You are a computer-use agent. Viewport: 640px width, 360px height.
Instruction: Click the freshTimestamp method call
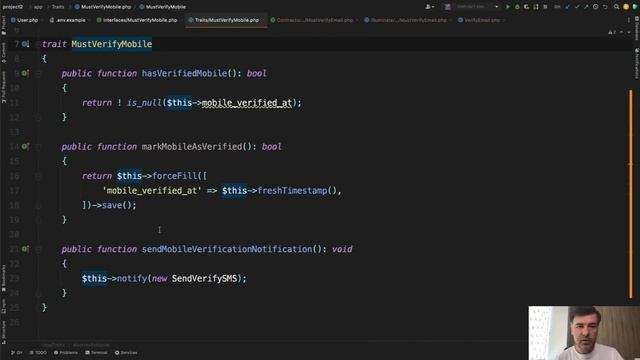point(292,191)
